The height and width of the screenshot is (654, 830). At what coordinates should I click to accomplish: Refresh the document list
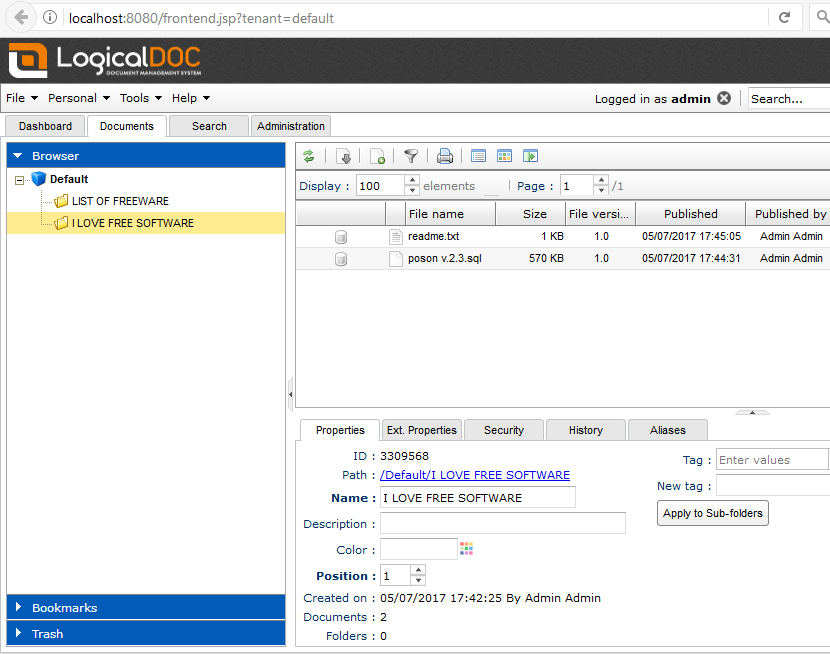(309, 156)
